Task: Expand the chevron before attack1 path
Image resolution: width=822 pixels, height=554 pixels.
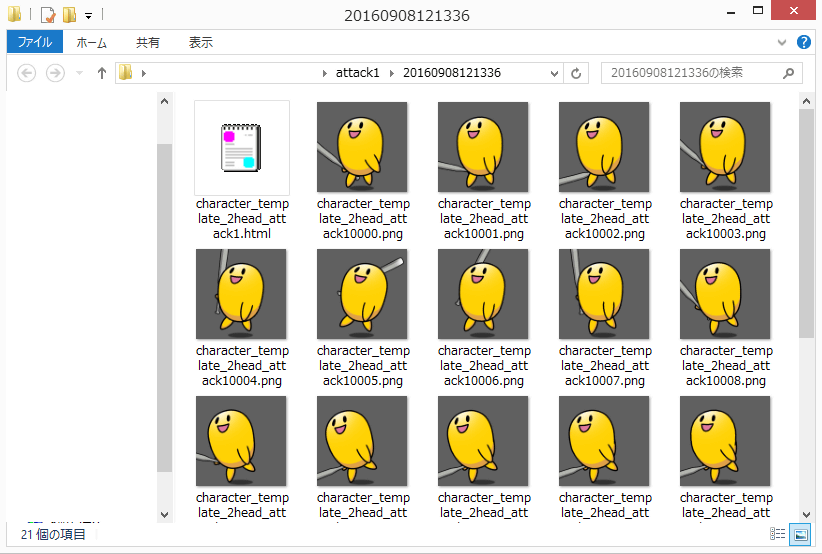Action: point(325,73)
